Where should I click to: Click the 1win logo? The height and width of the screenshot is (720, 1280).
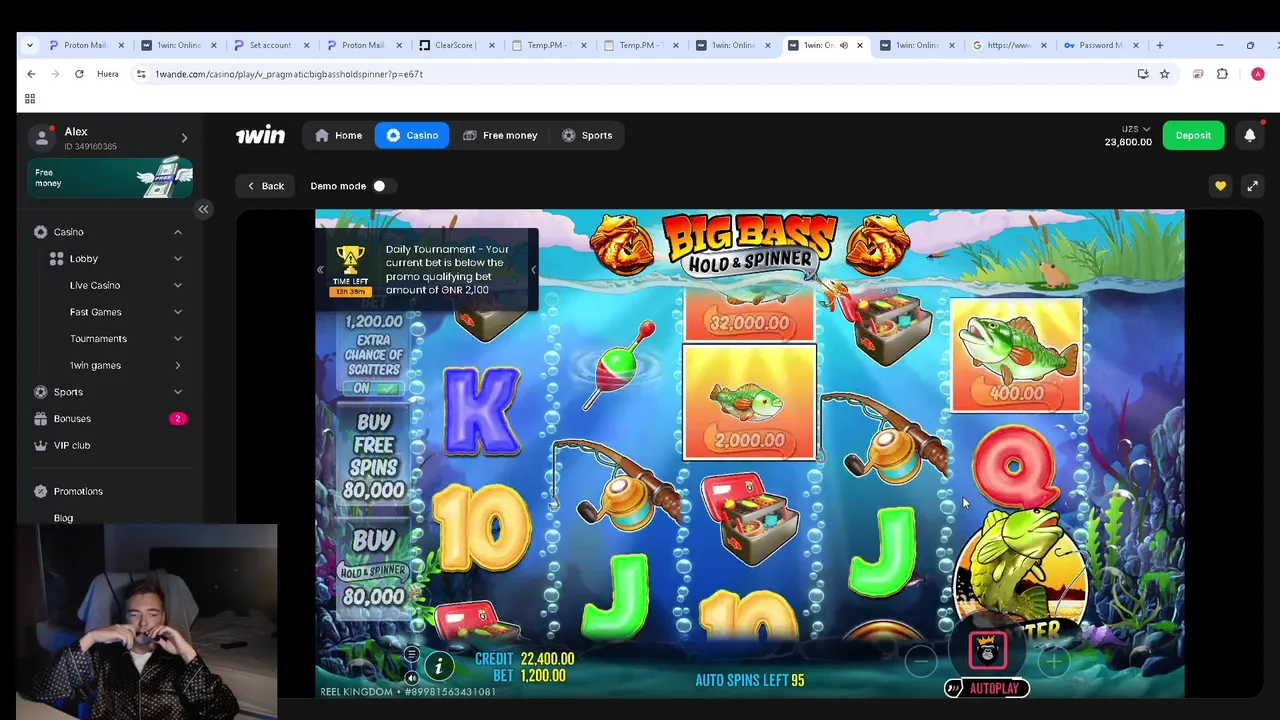[x=260, y=135]
